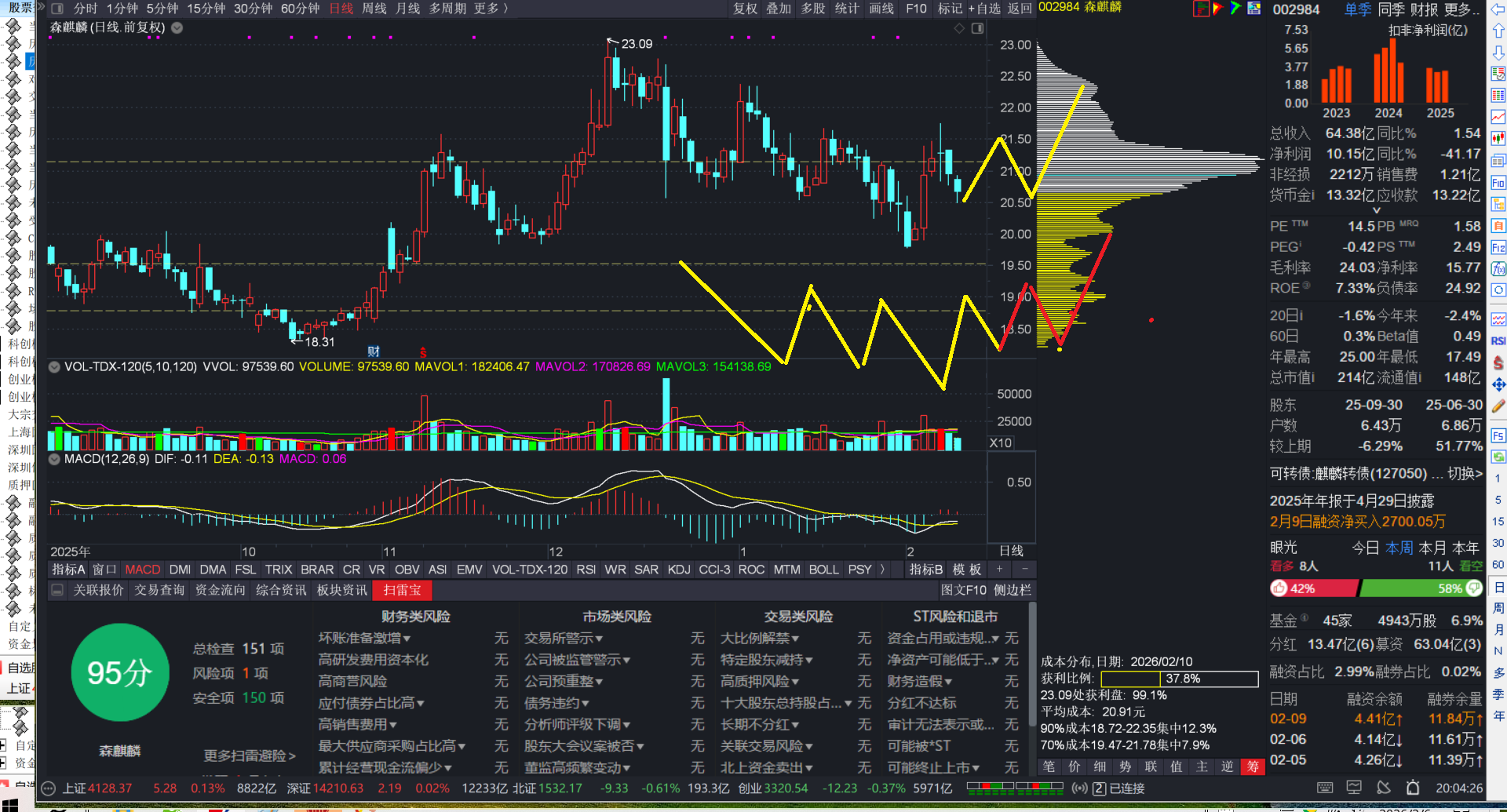Click the alarm bell icon in status bar
This screenshot has width=1507, height=812.
(1413, 788)
